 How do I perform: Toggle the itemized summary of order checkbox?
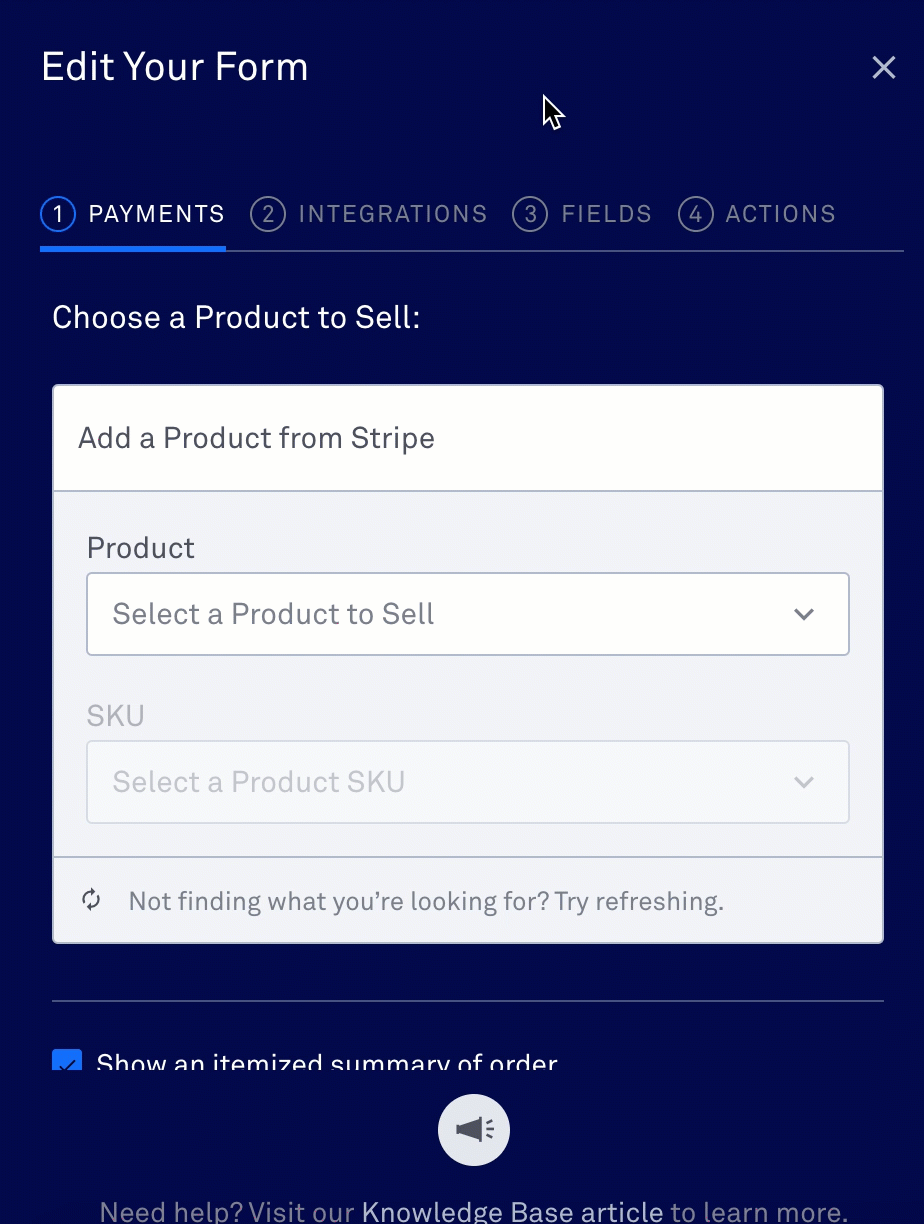(x=67, y=1060)
